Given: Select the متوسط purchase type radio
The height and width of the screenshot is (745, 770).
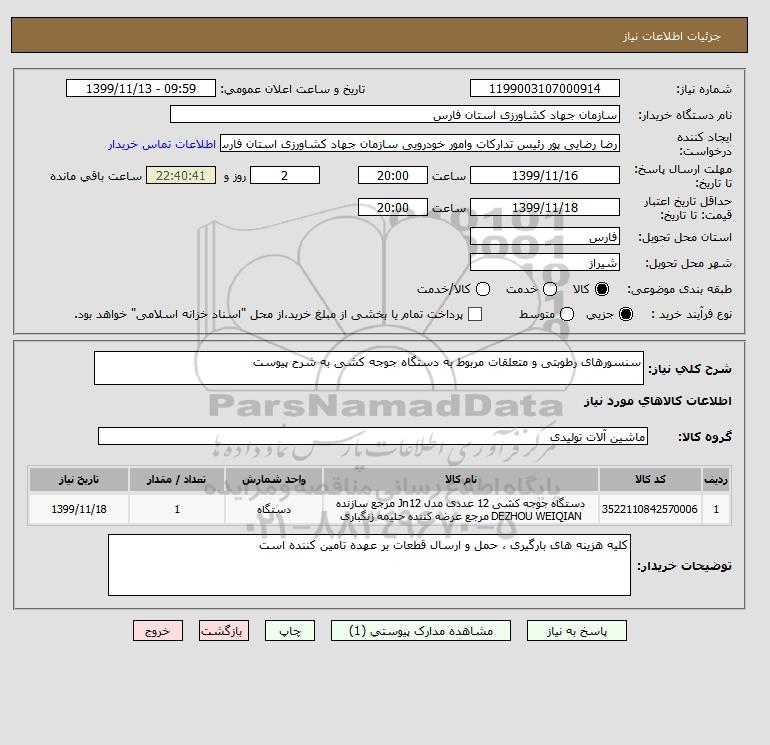Looking at the screenshot, I should [567, 314].
